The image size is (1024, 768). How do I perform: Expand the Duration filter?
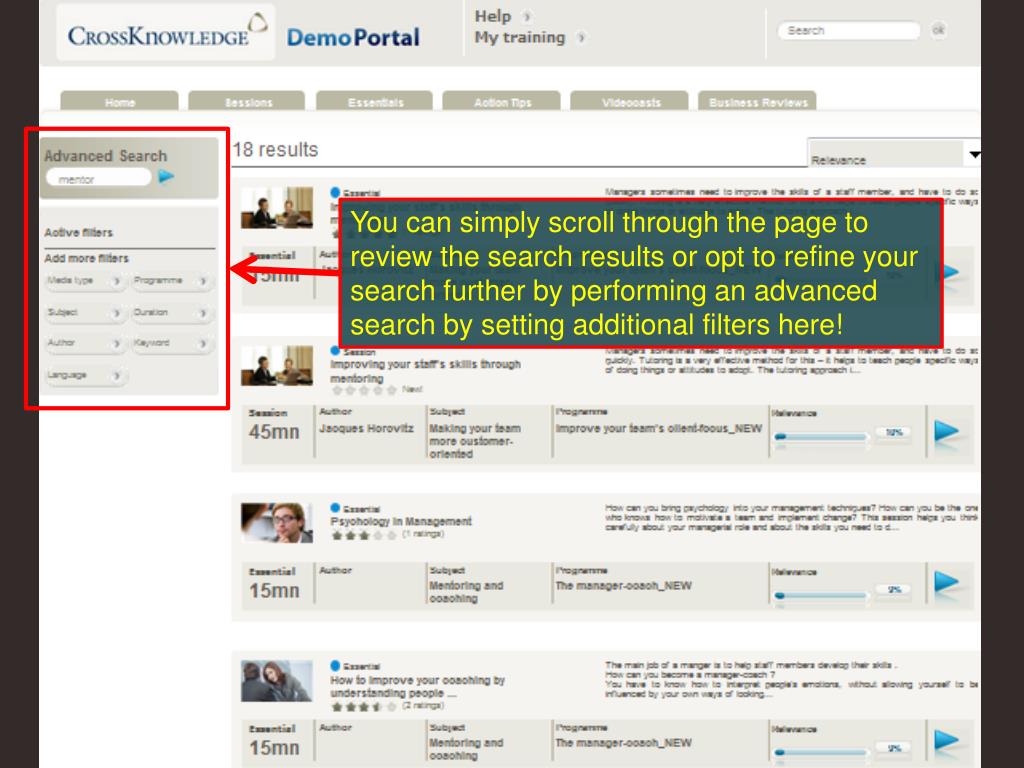pyautogui.click(x=172, y=313)
